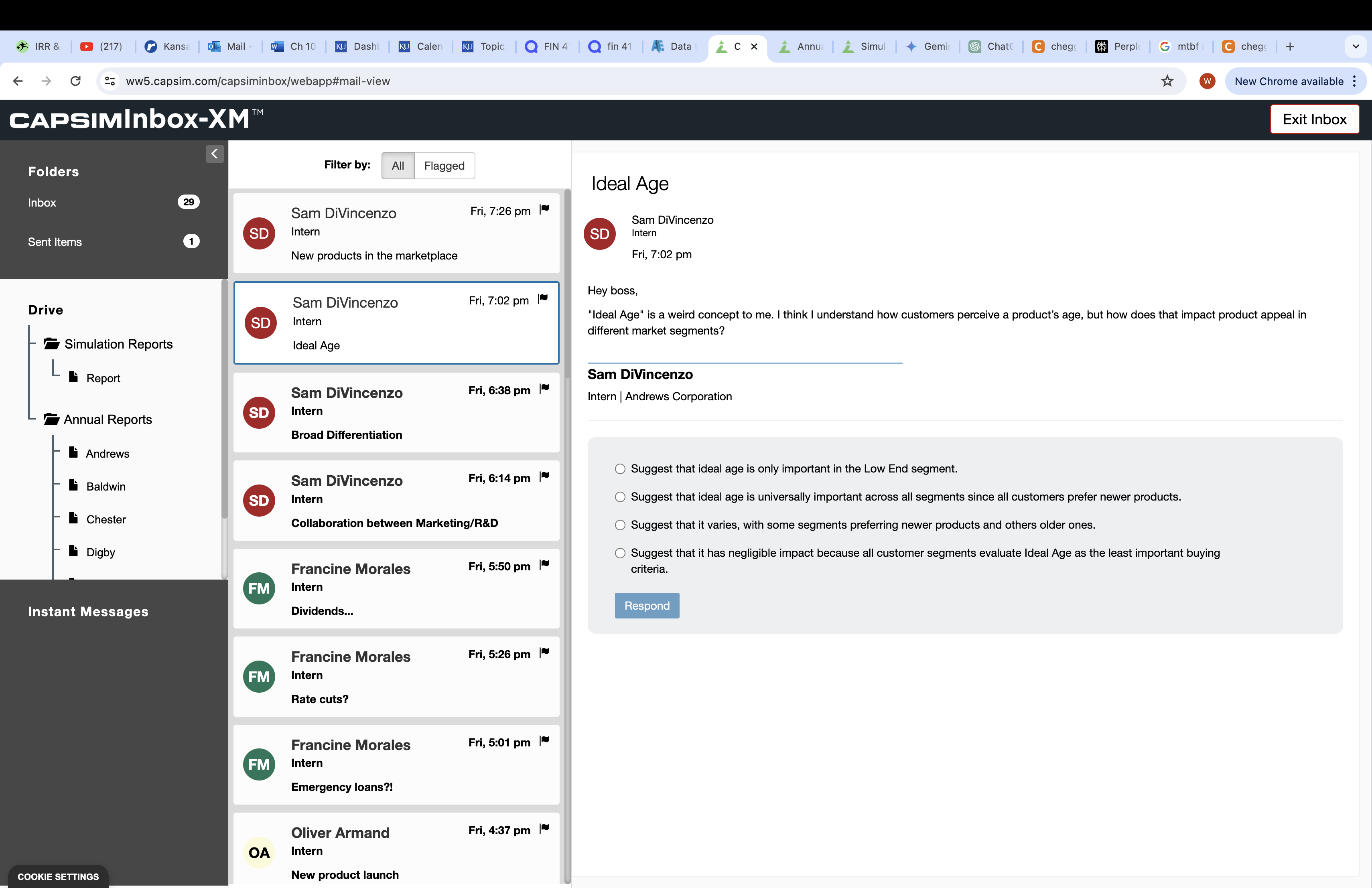The image size is (1372, 888).
Task: Click the SD avatar in the open message
Action: (599, 233)
